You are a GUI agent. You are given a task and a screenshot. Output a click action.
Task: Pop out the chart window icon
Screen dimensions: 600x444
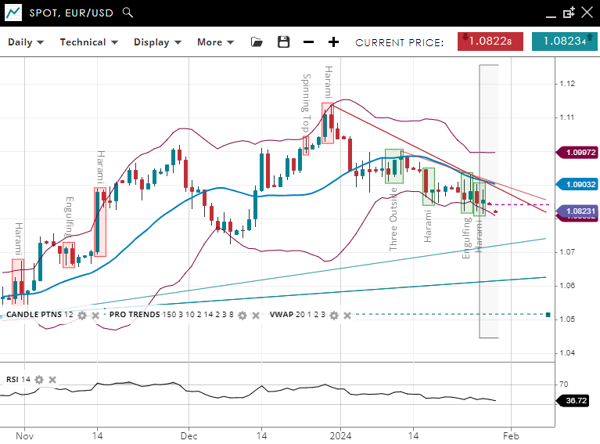point(568,13)
